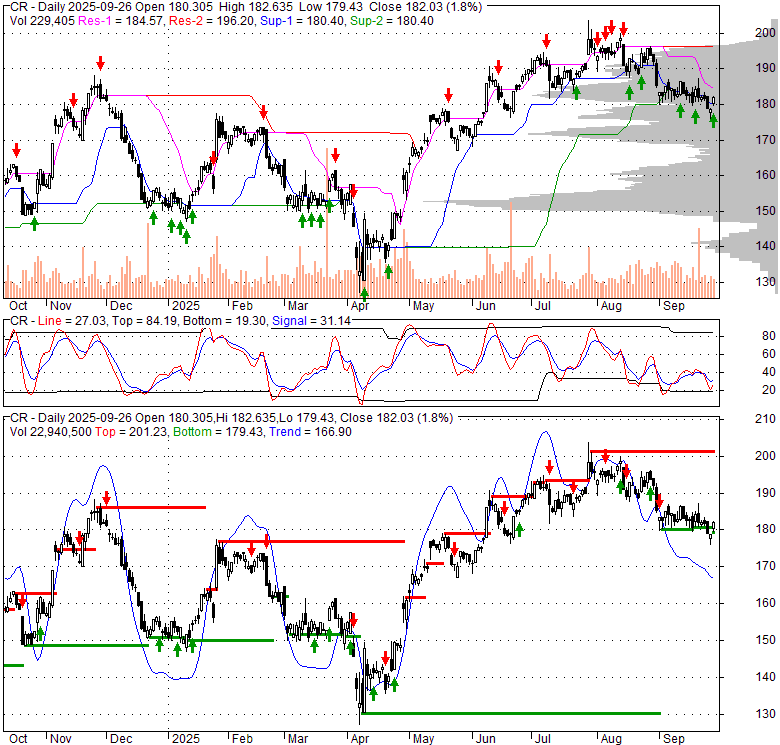The image size is (780, 745).
Task: Click the red Line = 27.03 indicator label
Action: (72, 321)
